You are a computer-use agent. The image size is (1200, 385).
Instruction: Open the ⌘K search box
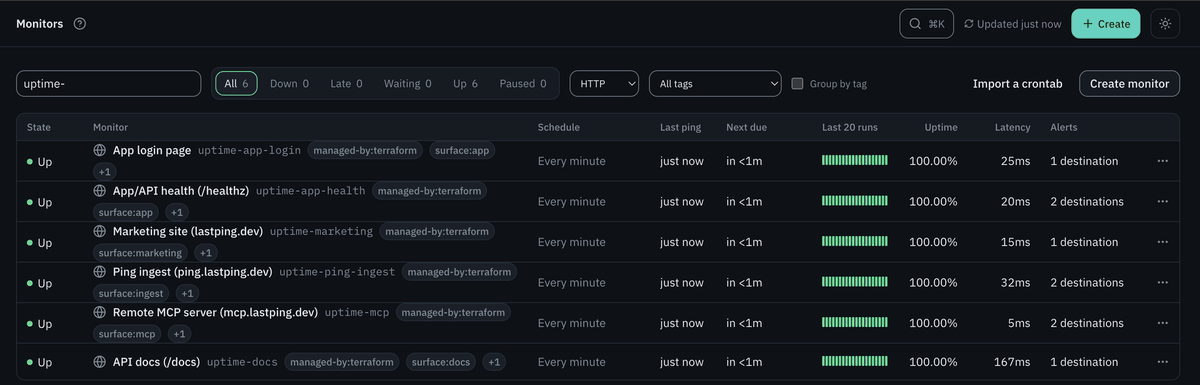click(x=927, y=24)
